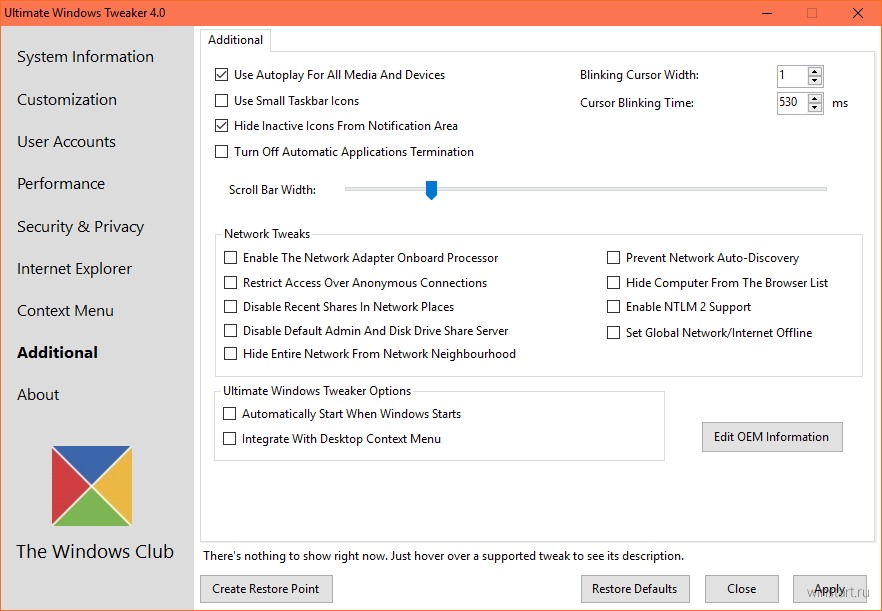Click the Scroll Bar Width slider thumb

coord(431,190)
